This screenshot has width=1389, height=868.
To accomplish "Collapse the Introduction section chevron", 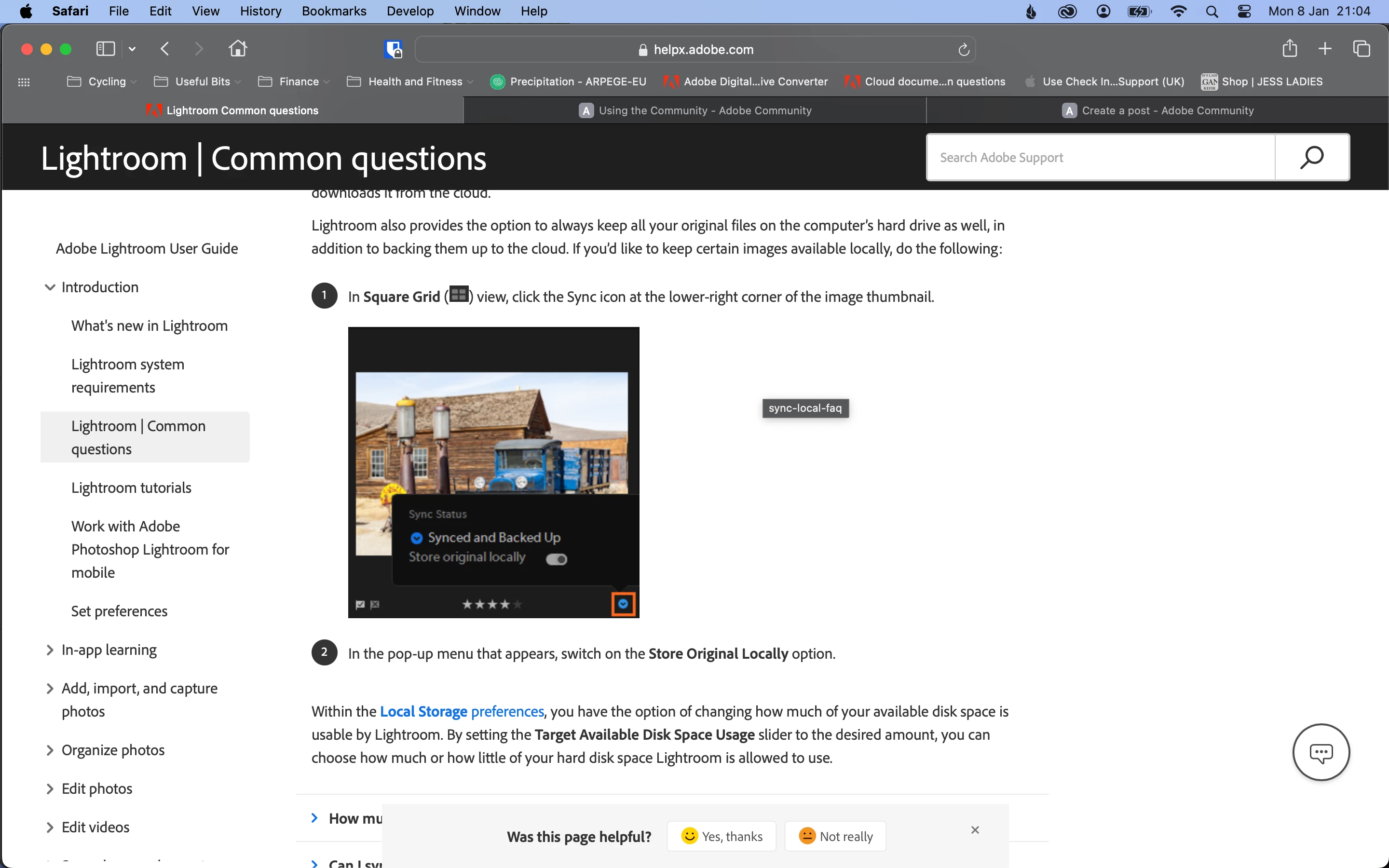I will [x=50, y=287].
